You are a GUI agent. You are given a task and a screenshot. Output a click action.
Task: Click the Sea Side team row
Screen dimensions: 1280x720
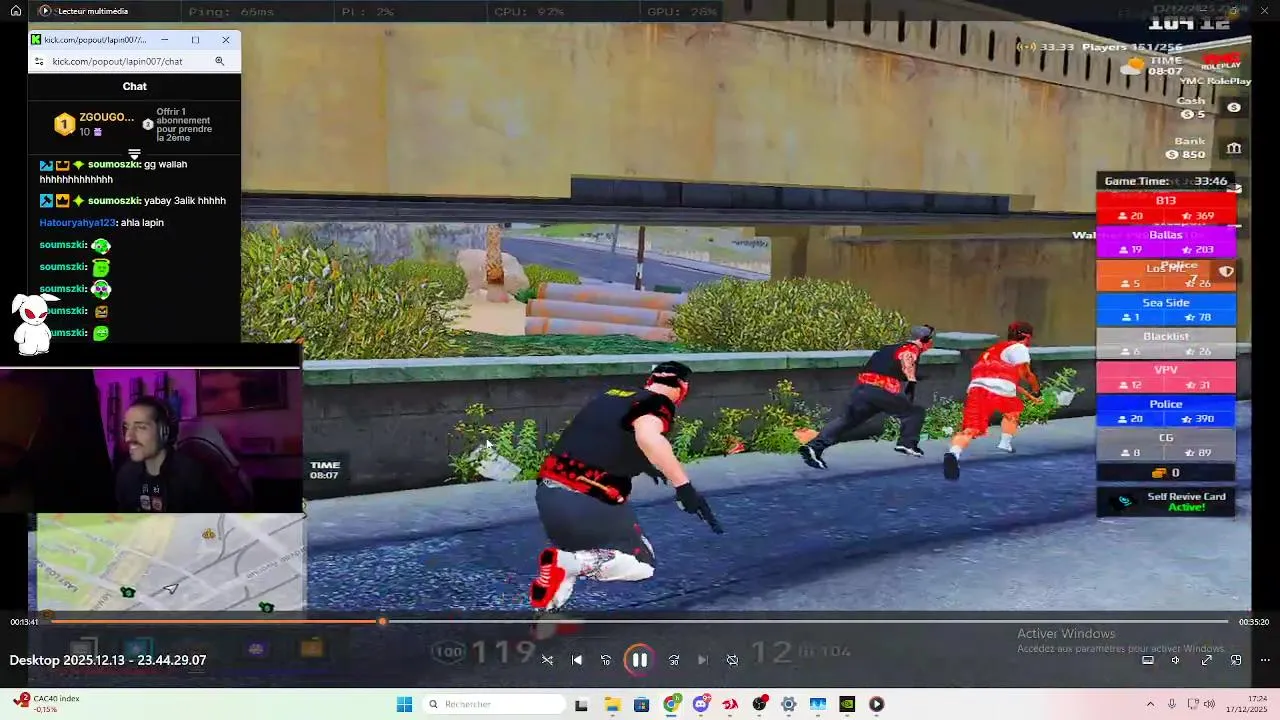tap(1166, 309)
